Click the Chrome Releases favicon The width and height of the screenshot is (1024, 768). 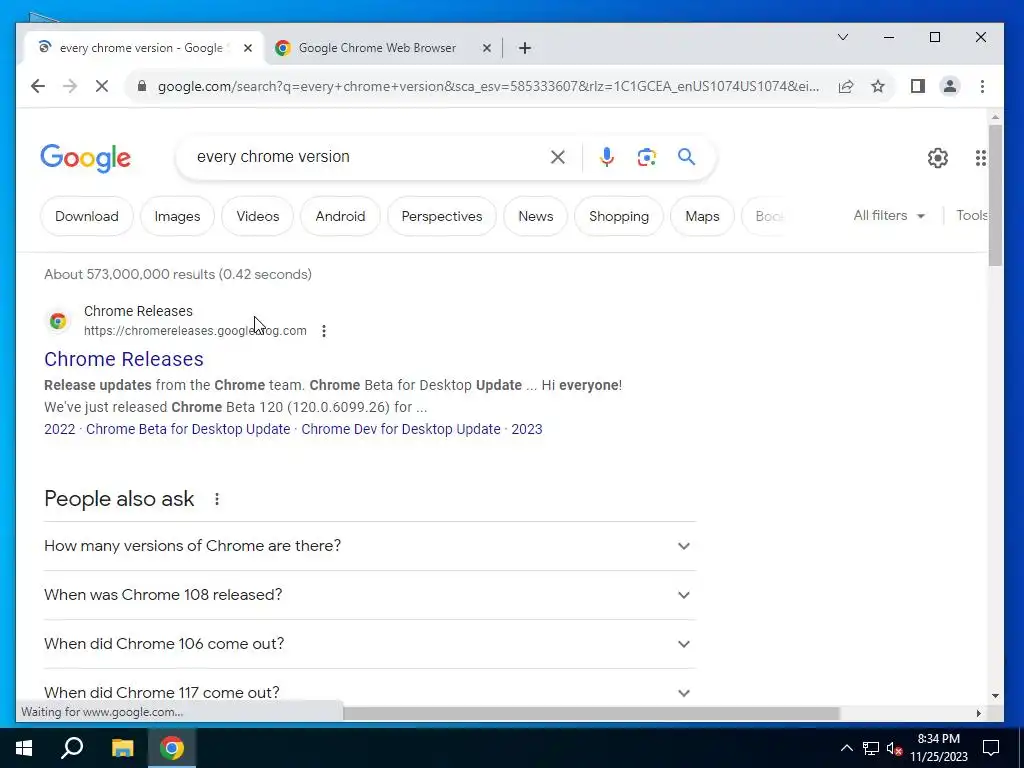point(58,321)
